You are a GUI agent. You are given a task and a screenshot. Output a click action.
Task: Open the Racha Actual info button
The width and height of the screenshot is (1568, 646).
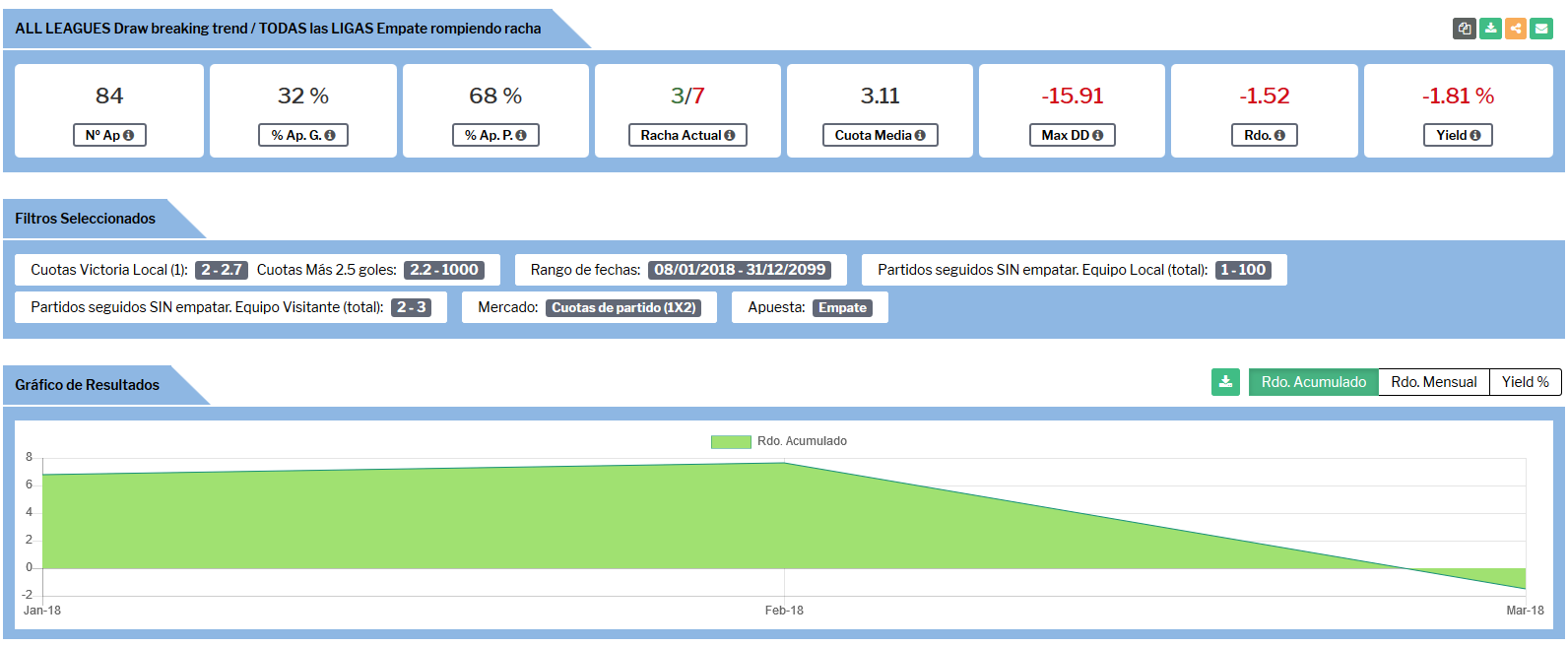click(x=687, y=135)
